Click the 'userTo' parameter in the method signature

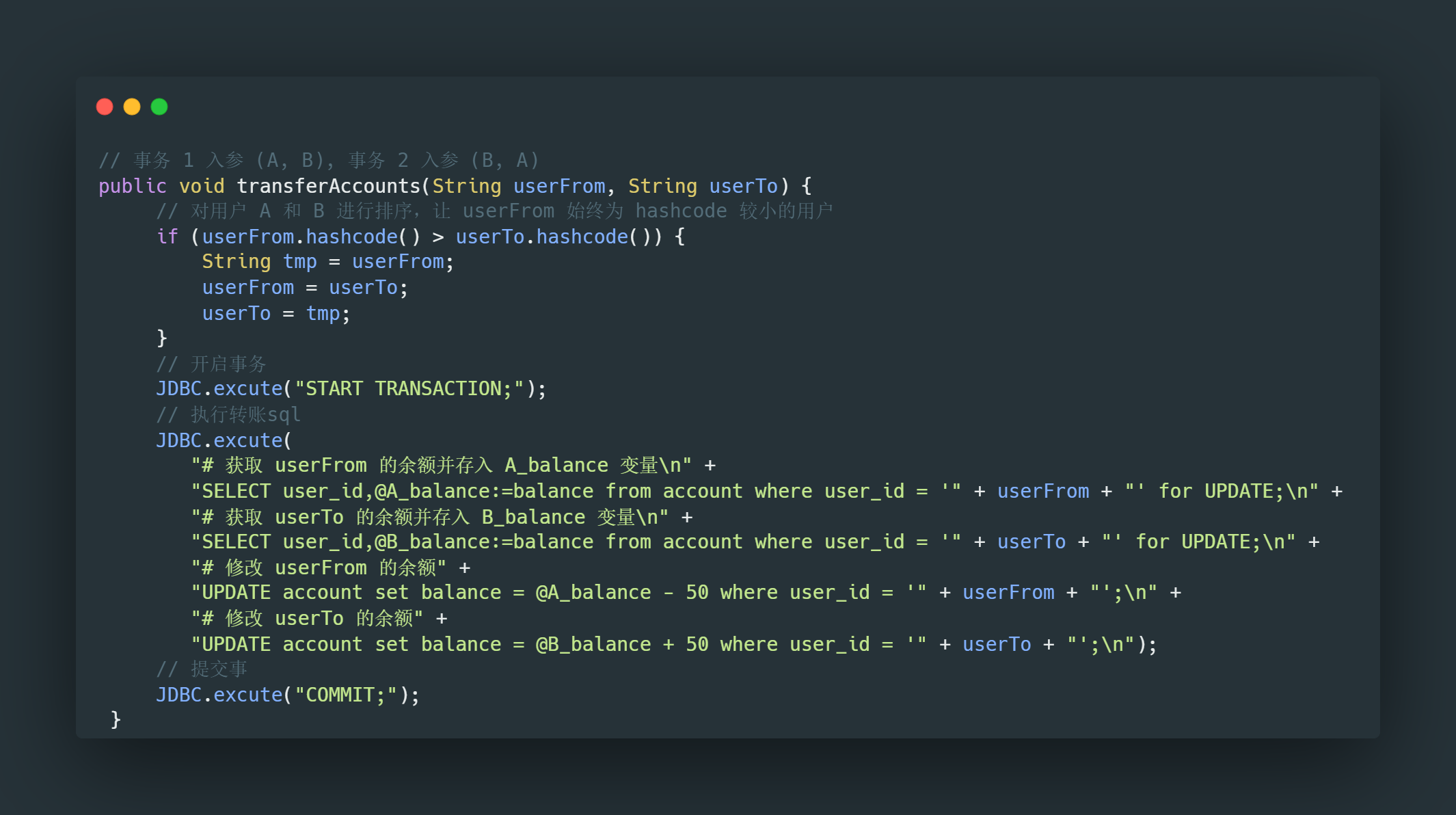click(x=744, y=186)
